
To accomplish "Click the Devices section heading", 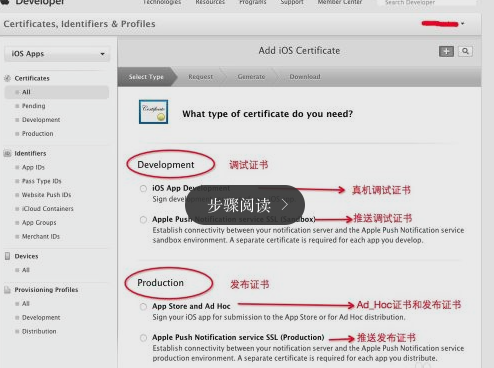I will 26,256.
